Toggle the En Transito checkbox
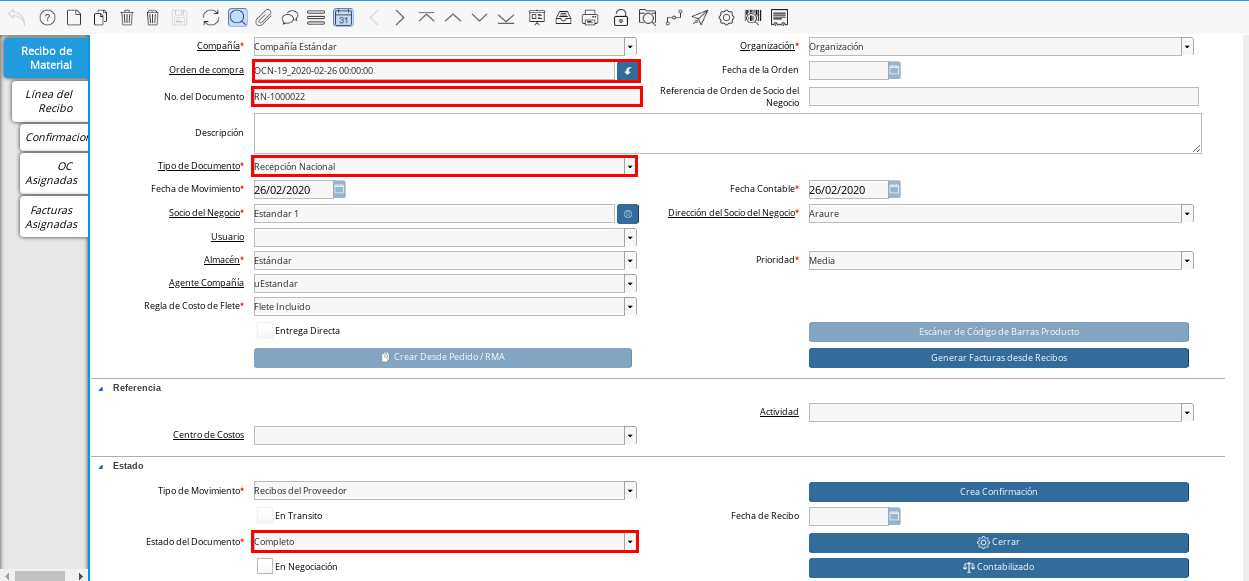 (x=264, y=515)
